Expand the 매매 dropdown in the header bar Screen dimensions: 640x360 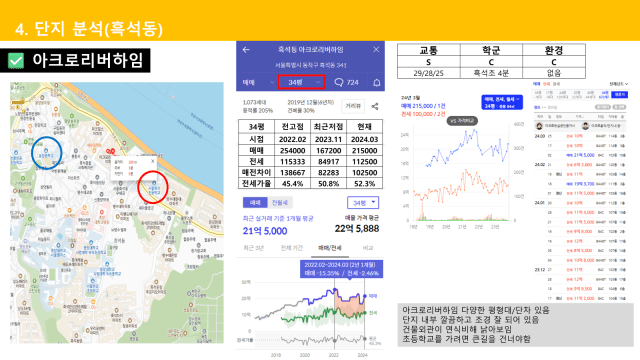(258, 82)
